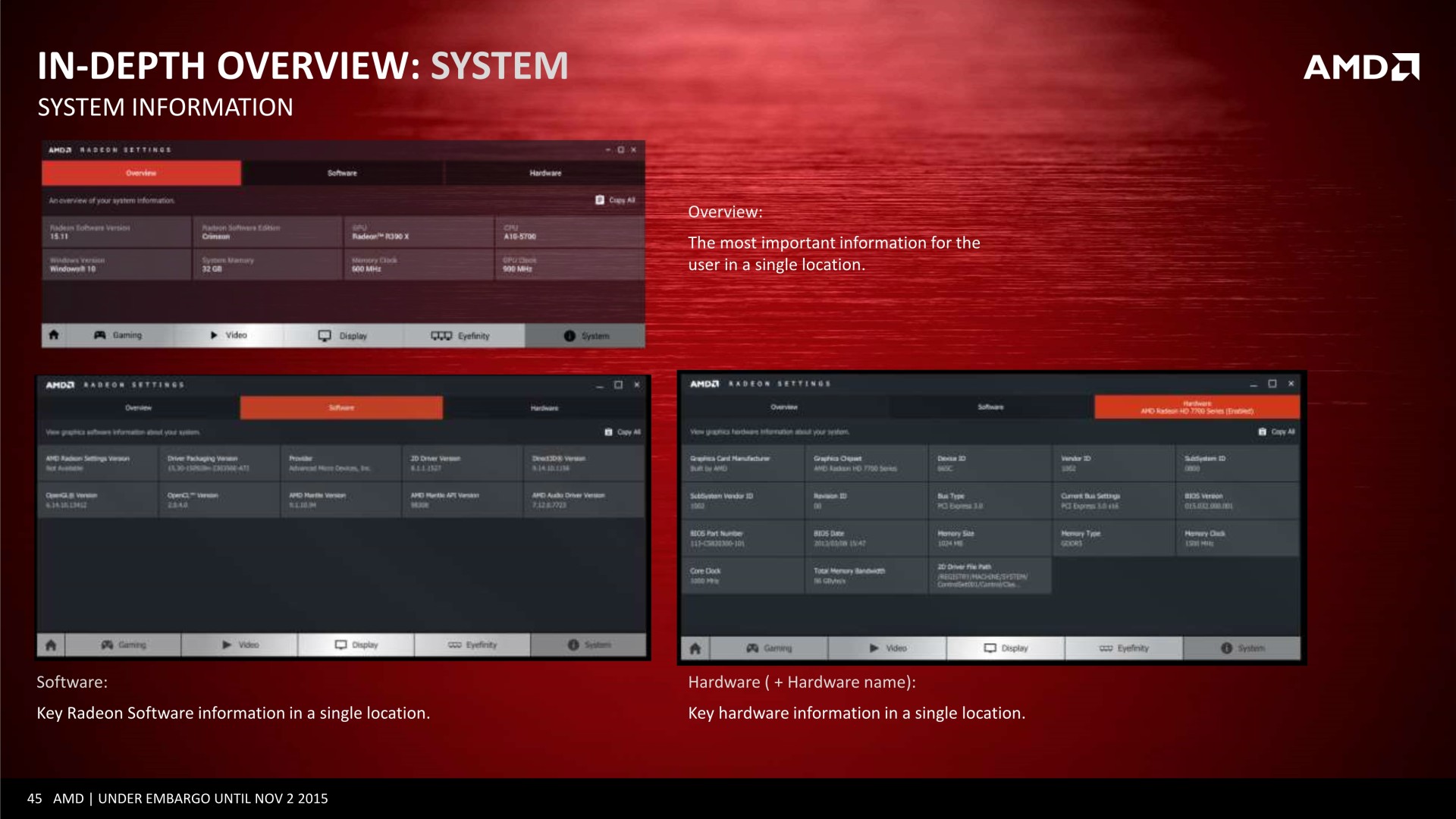Click the OpenGL Version tile
Screen dimensions: 1456x819
[98, 500]
